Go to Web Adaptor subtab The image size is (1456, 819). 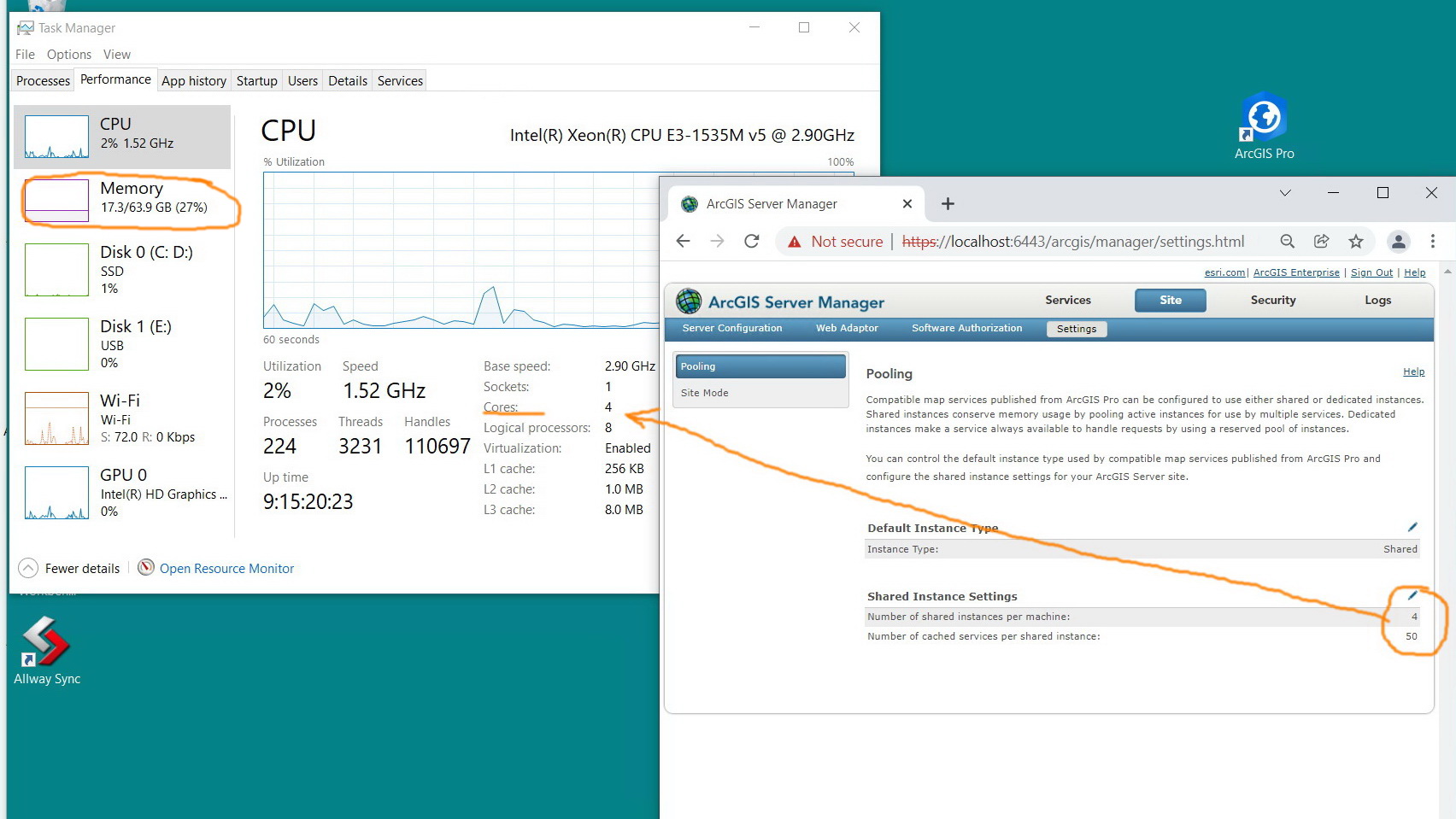click(847, 328)
